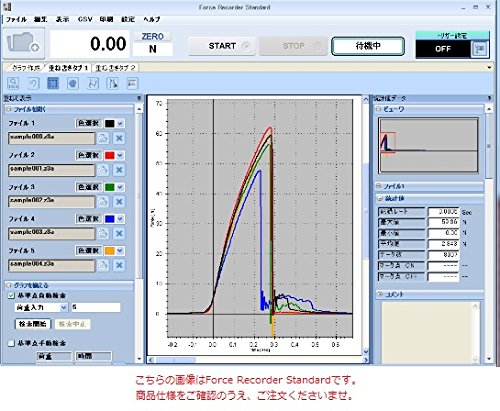Viewport: 500px width, 411px height.
Task: Click the undo arrow toolbar icon
Action: pos(33,83)
